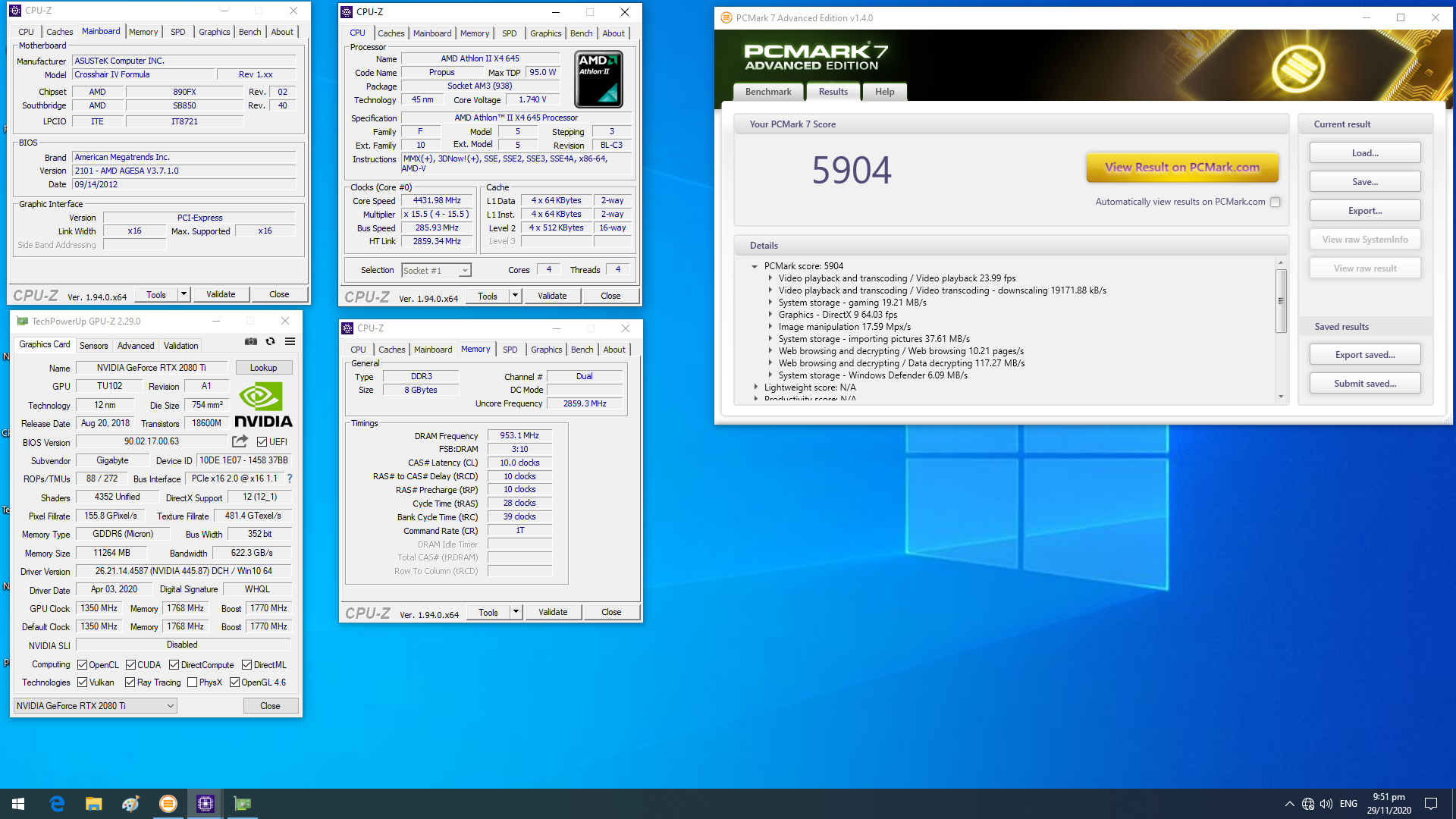Screen dimensions: 1456x819
Task: Expand Graphics DirectX 9 detail item
Action: click(770, 315)
